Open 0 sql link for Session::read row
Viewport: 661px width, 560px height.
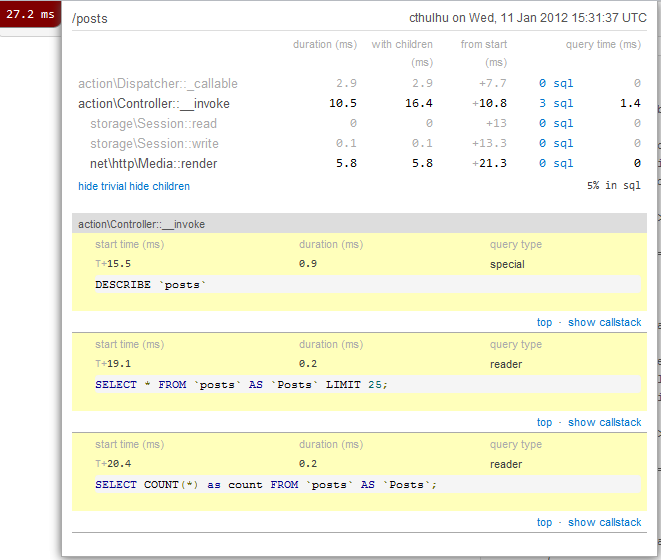pos(556,124)
